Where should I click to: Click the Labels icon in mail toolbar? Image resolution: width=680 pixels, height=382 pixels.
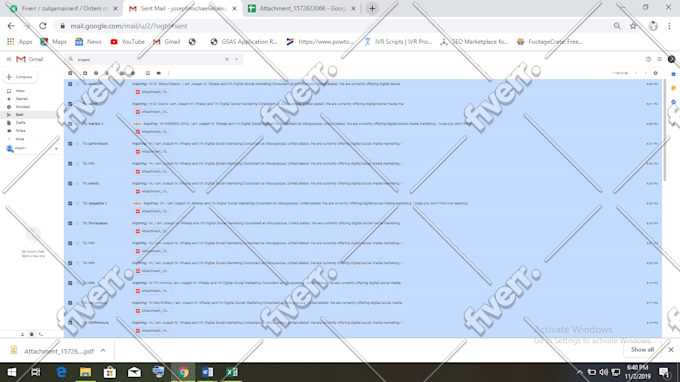click(158, 73)
